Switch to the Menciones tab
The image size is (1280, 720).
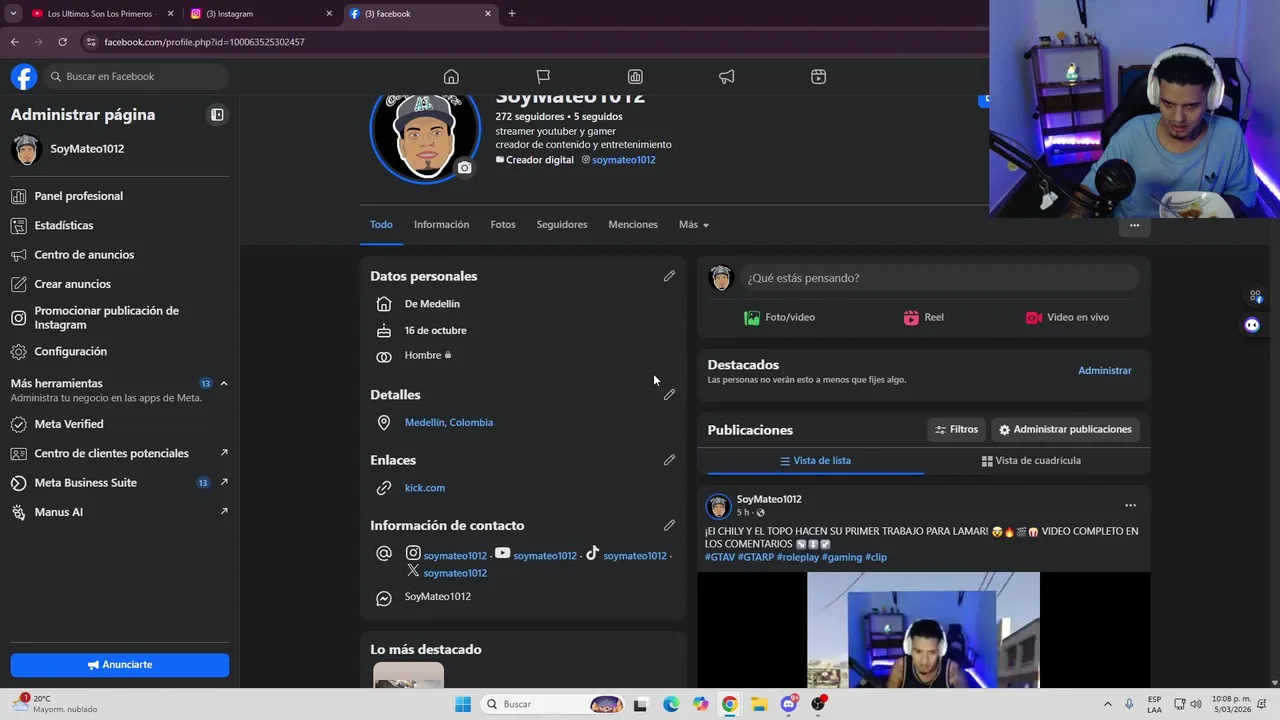[633, 225]
